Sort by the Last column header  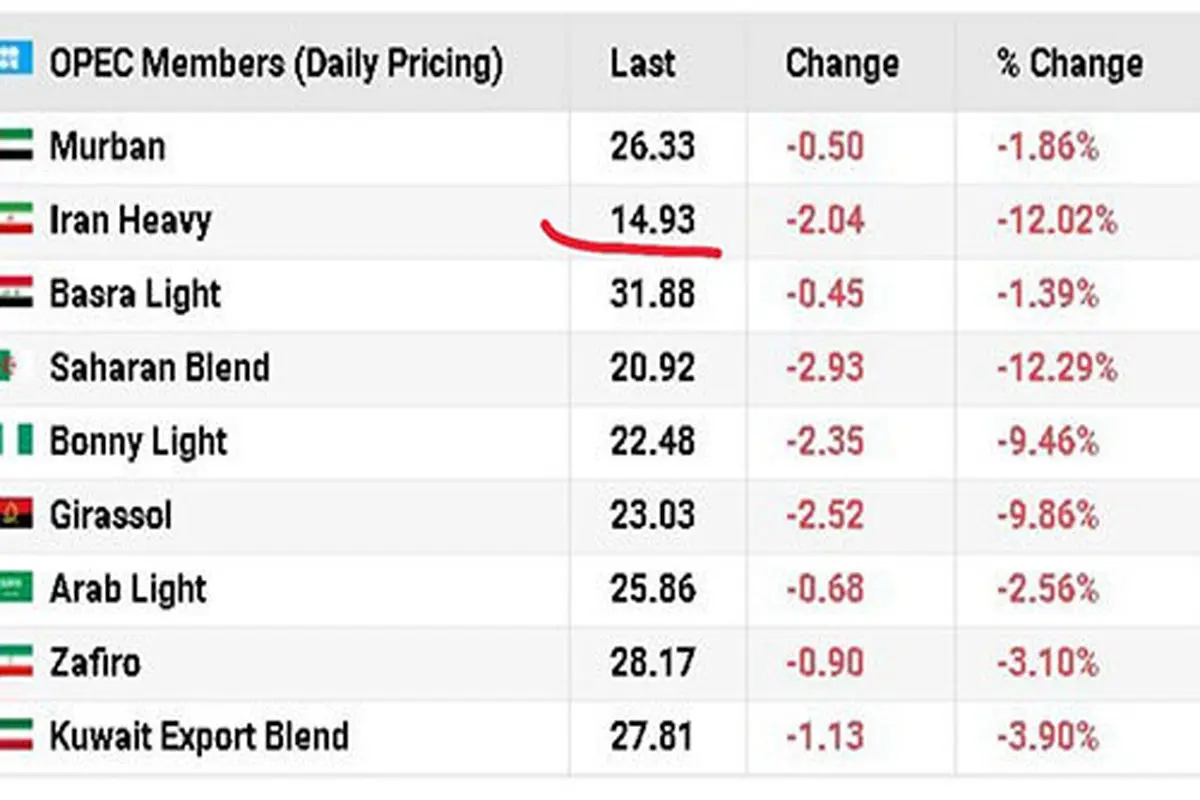coord(643,64)
